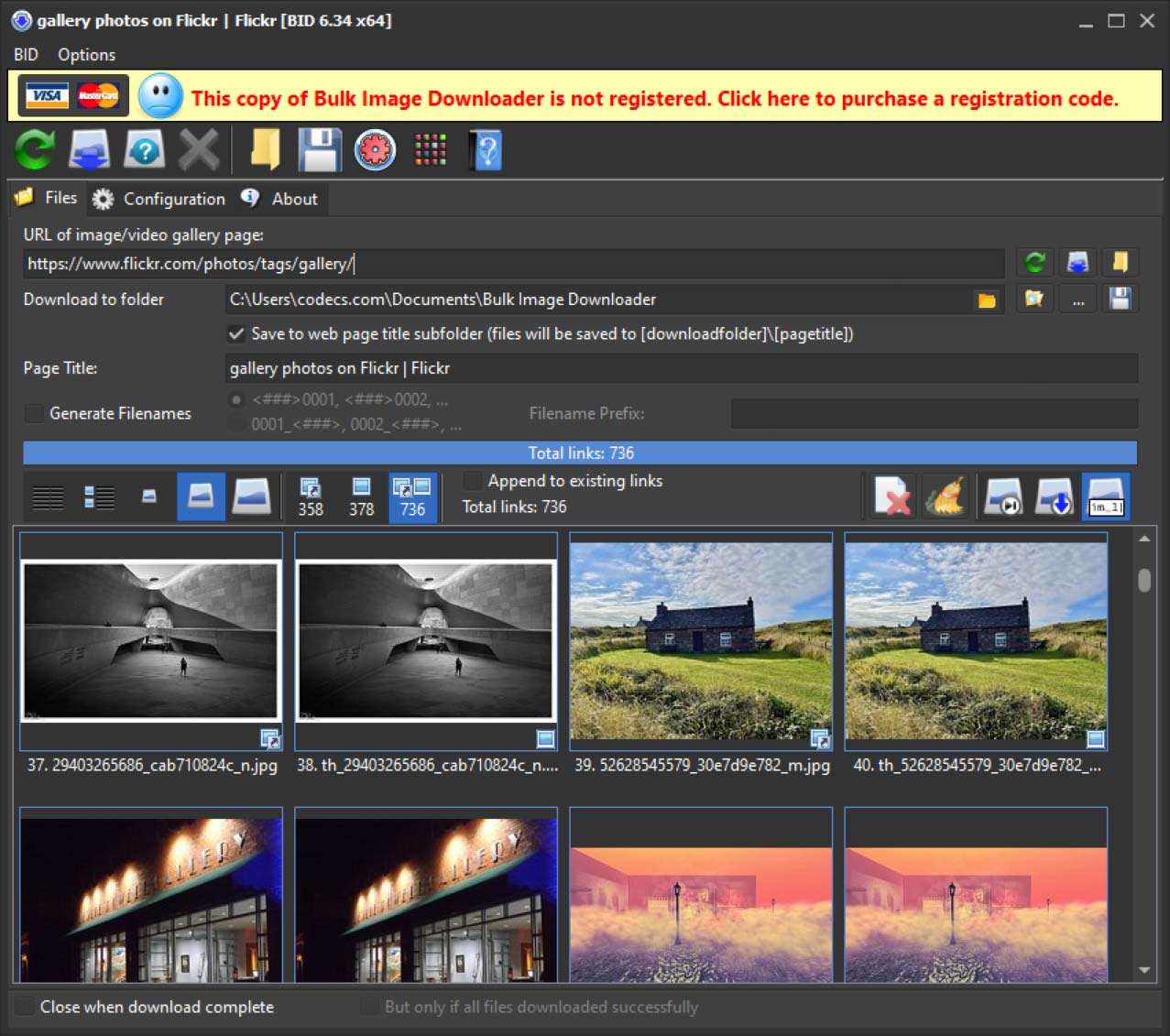Click the scroll-up arrow of the thumbnail list
This screenshot has width=1170, height=1036.
(x=1144, y=539)
